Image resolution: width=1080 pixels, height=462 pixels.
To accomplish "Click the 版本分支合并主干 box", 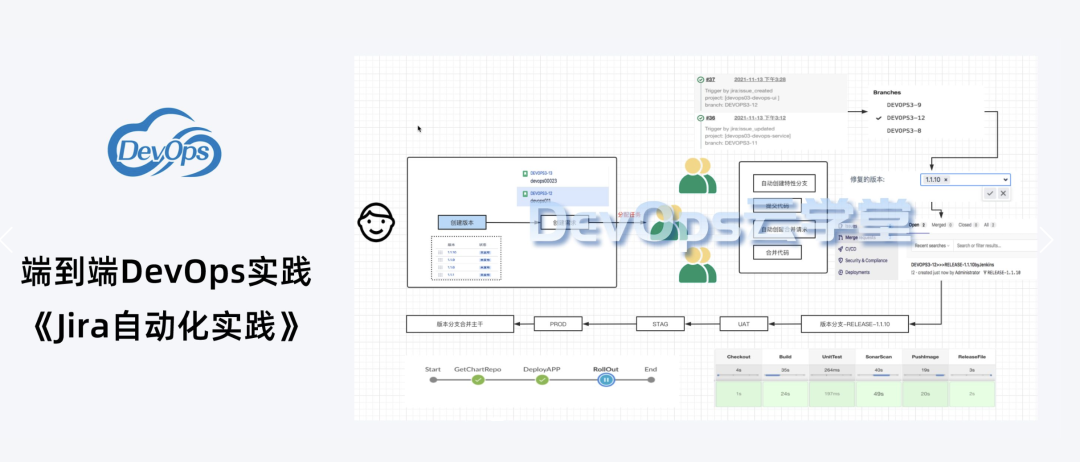I will tap(459, 323).
